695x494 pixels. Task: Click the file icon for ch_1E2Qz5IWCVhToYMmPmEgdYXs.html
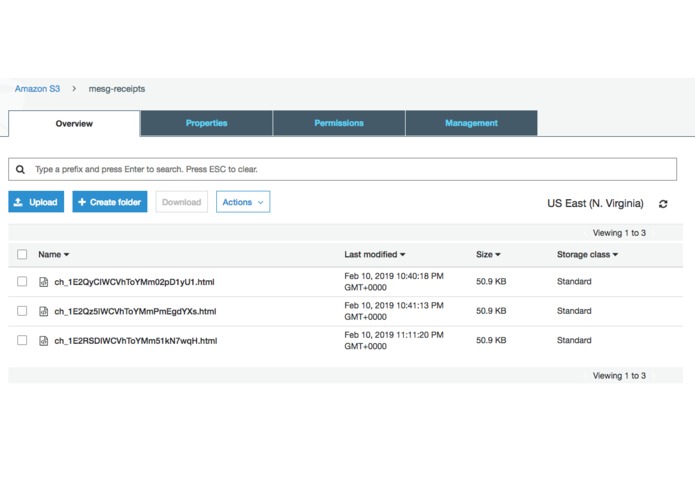[43, 311]
